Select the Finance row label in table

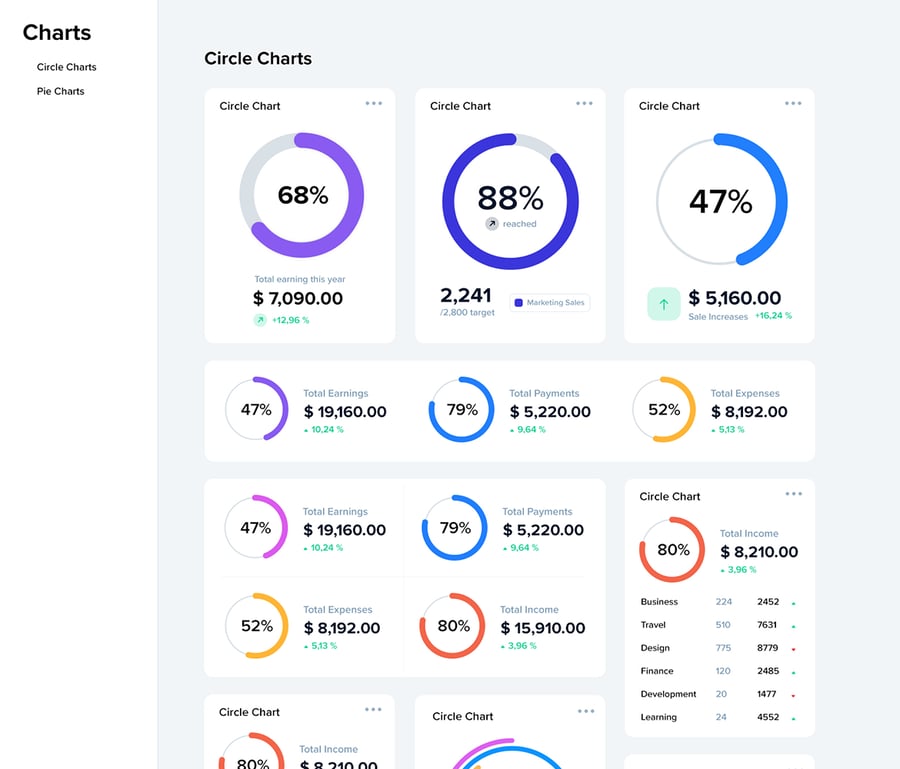[657, 671]
